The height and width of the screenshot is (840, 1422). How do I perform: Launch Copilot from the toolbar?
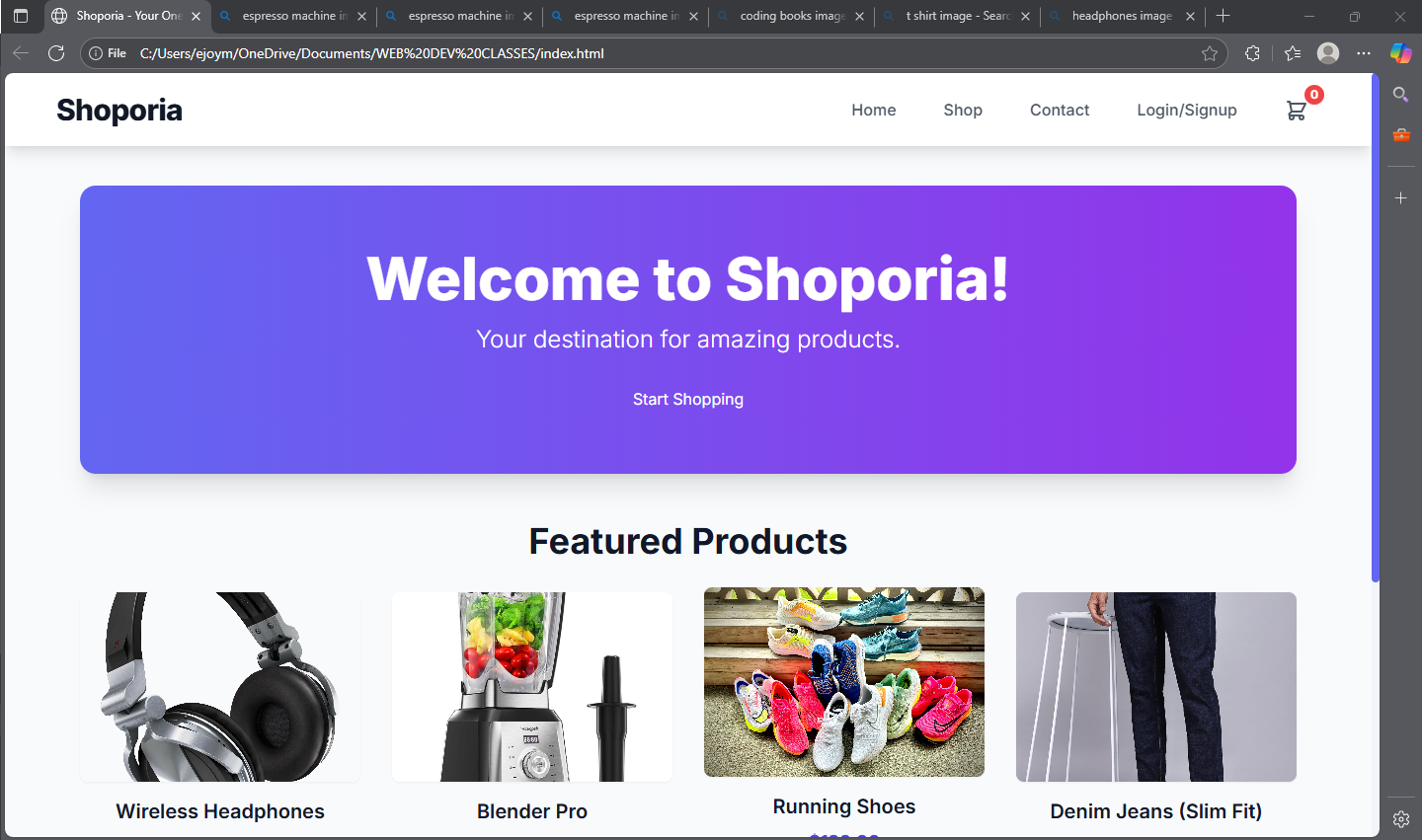pos(1400,53)
